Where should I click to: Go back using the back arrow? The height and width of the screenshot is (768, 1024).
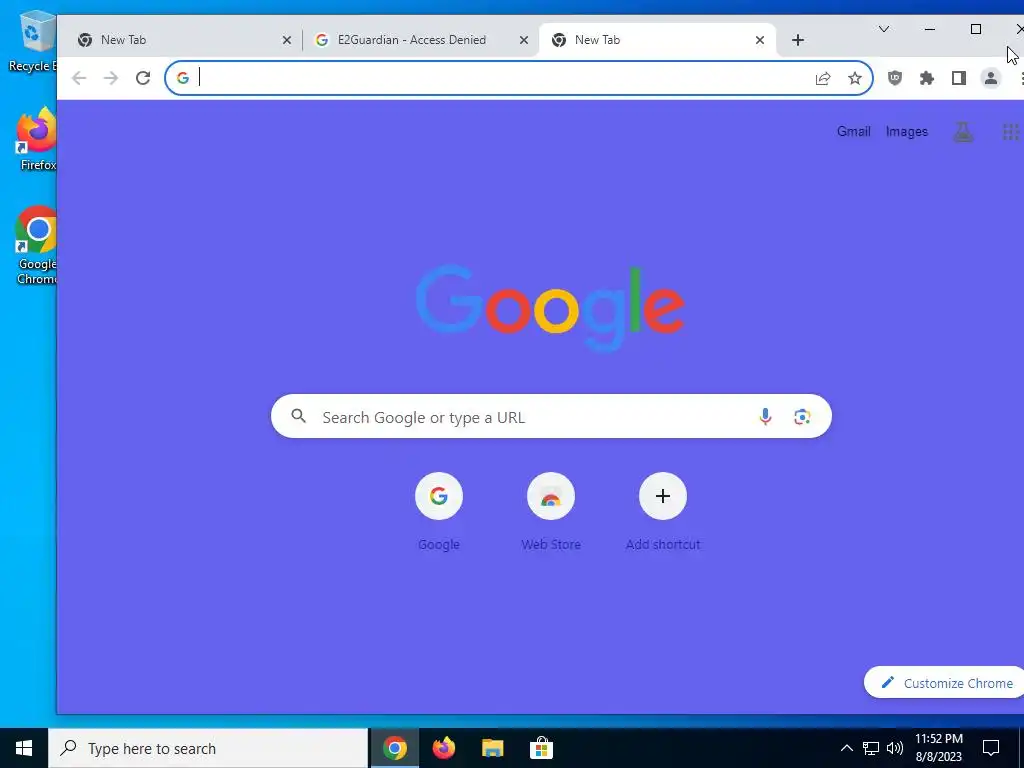[x=79, y=78]
